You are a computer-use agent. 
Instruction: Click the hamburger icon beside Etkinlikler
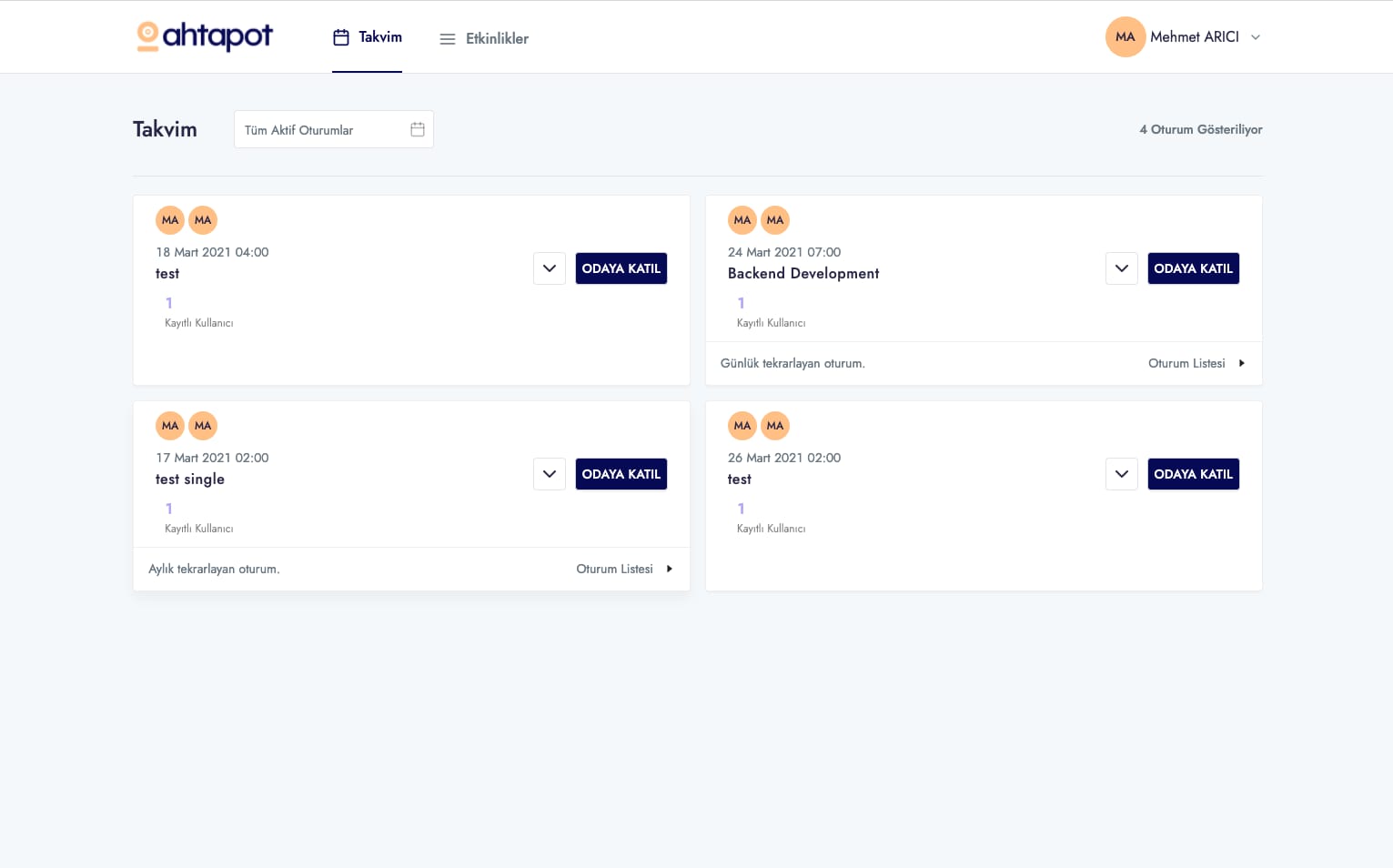(448, 39)
